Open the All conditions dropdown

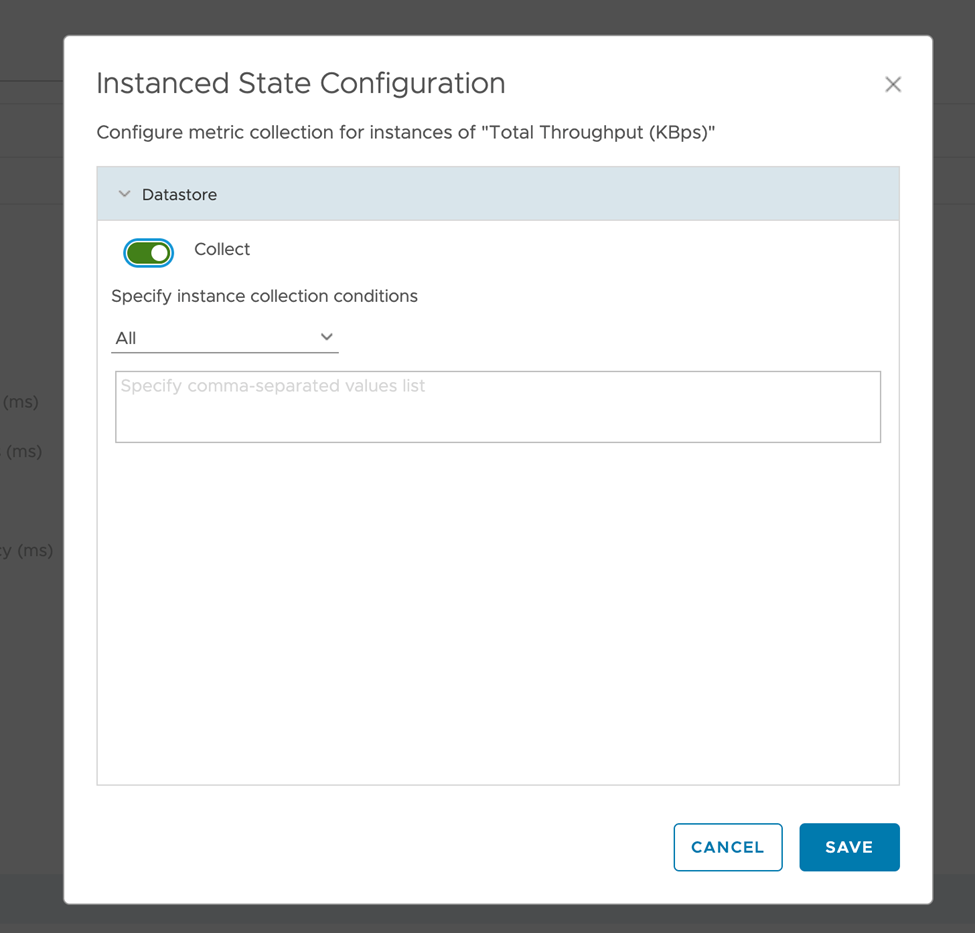(224, 338)
